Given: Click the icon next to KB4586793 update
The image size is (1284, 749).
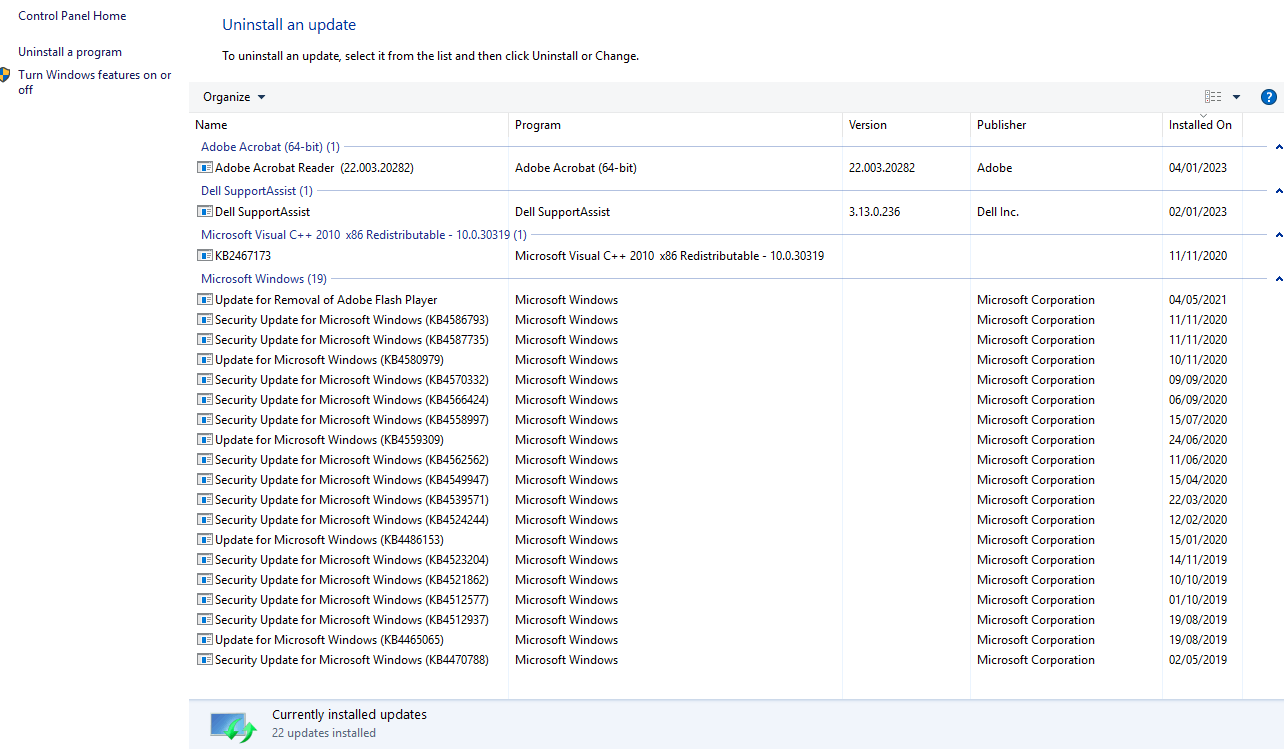Looking at the screenshot, I should point(205,320).
